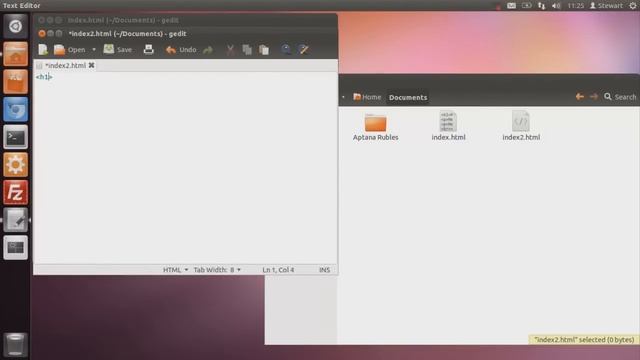The width and height of the screenshot is (640, 360).
Task: Open the battery indicator menu
Action: click(x=527, y=6)
